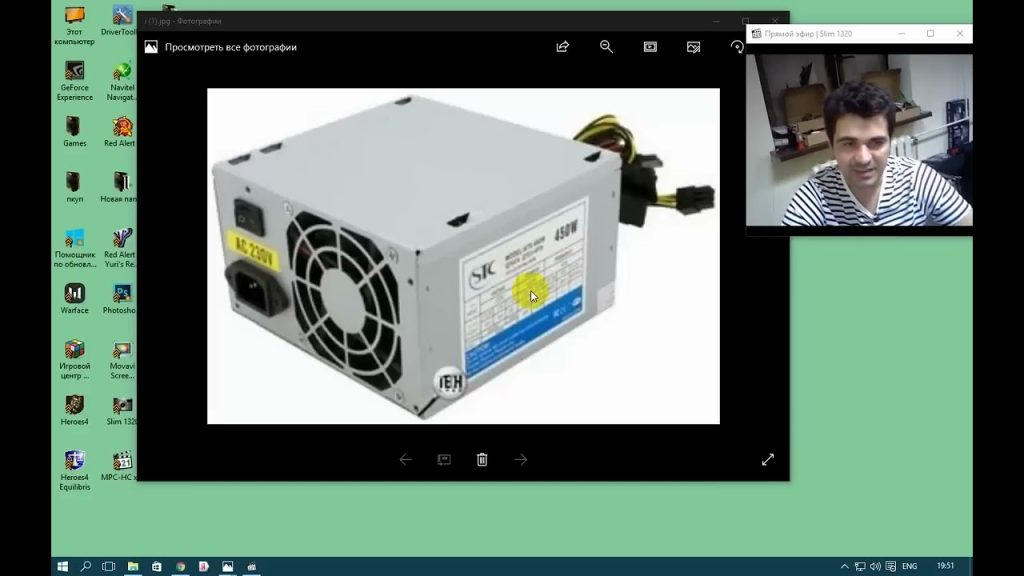The image size is (1024, 576).
Task: Click "Просмотреть все фотографии" link
Action: [230, 47]
